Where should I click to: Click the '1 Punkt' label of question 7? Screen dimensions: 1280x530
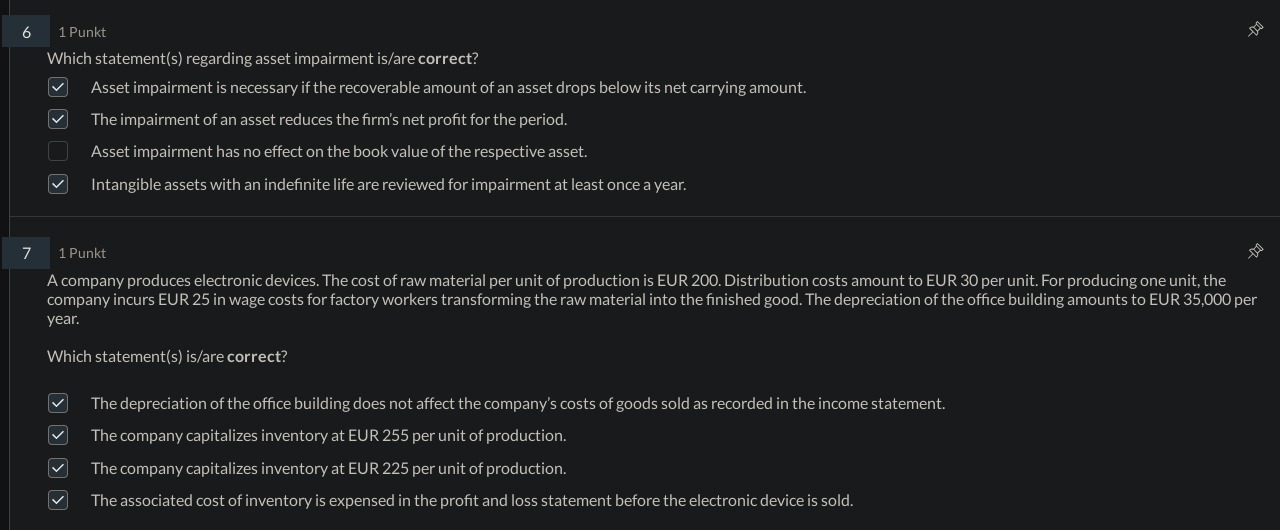(82, 253)
